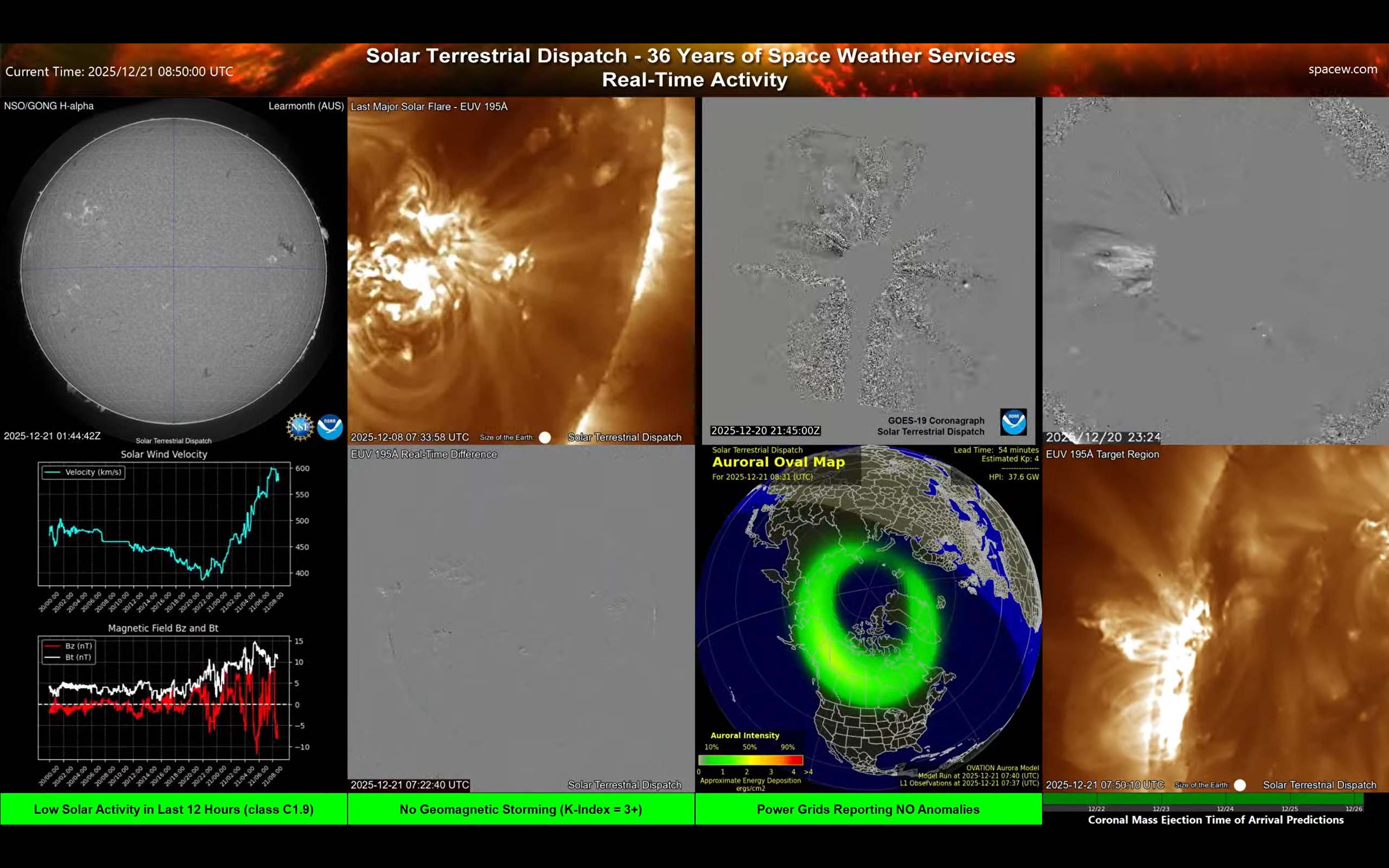
Task: Toggle the Velocity (km/s) legend entry
Action: click(x=84, y=473)
